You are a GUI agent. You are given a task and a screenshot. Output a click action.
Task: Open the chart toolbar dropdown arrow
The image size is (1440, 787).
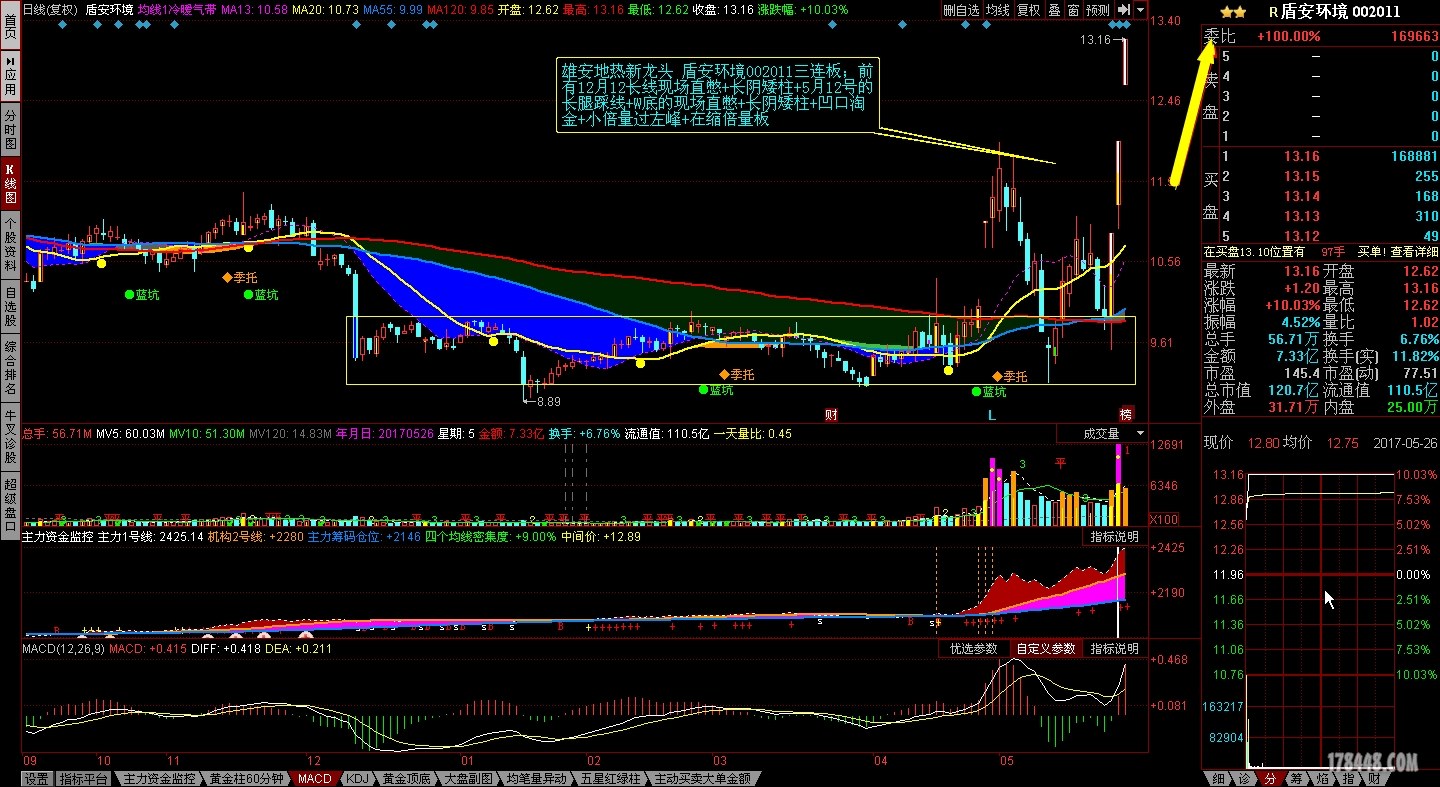pyautogui.click(x=1140, y=10)
